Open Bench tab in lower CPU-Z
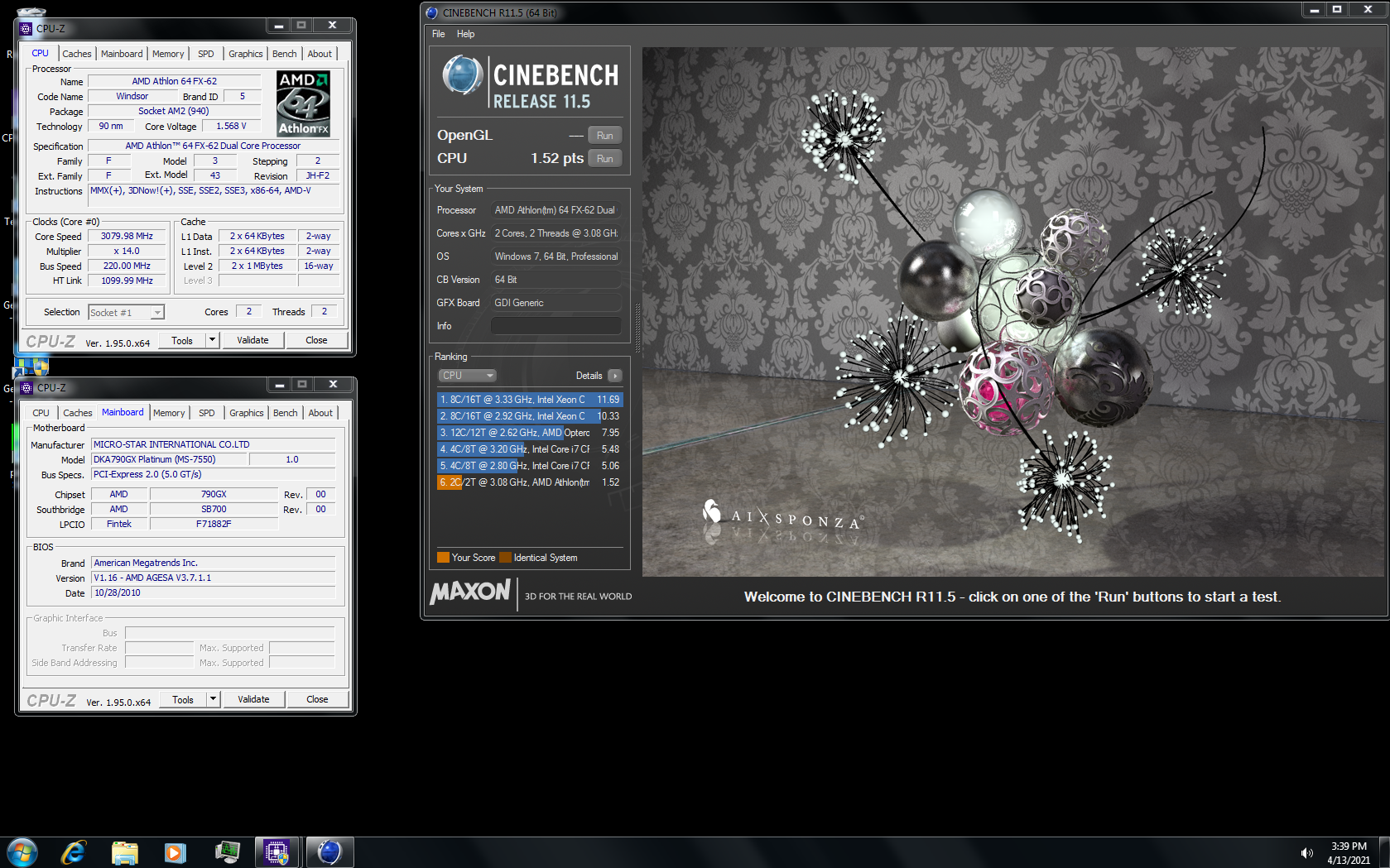The image size is (1390, 868). pyautogui.click(x=286, y=413)
